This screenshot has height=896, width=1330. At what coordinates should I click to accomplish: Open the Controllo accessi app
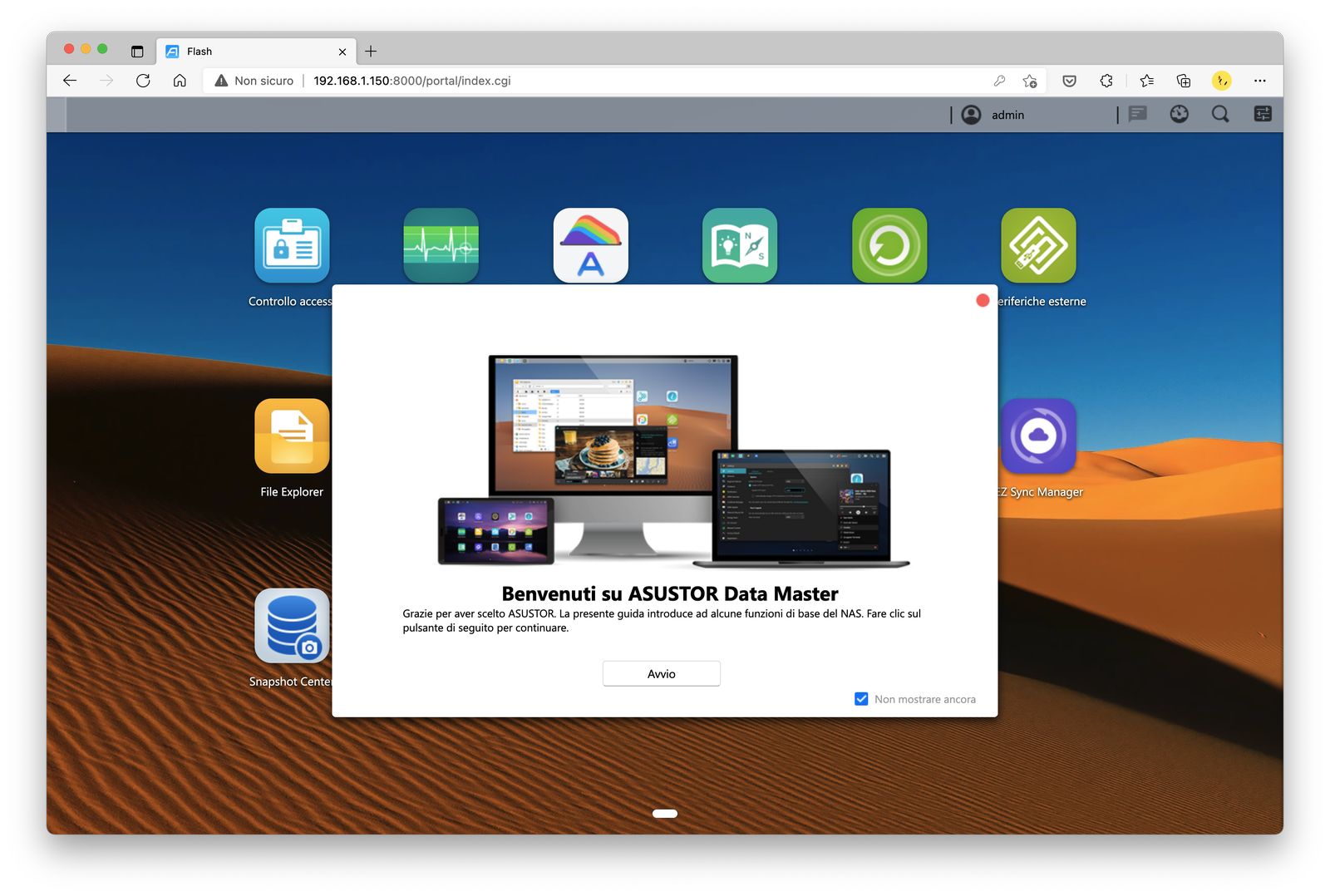click(x=292, y=245)
